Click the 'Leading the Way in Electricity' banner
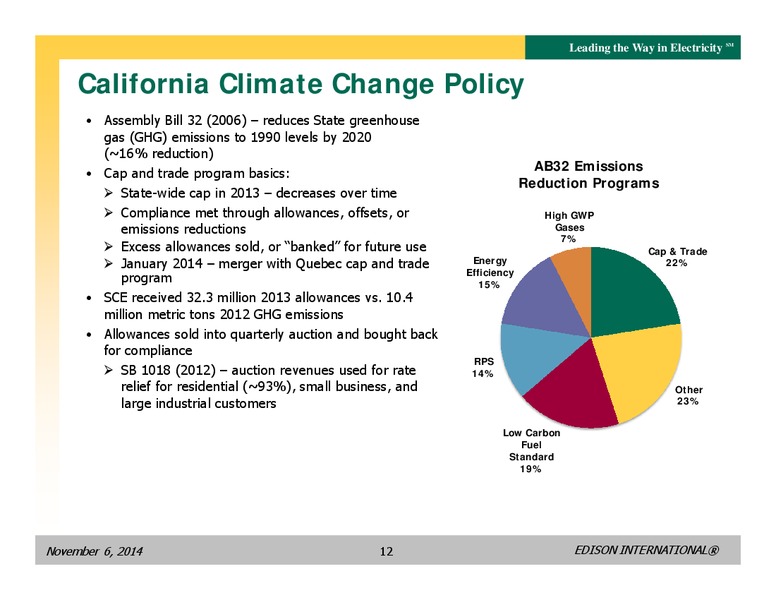 click(632, 48)
